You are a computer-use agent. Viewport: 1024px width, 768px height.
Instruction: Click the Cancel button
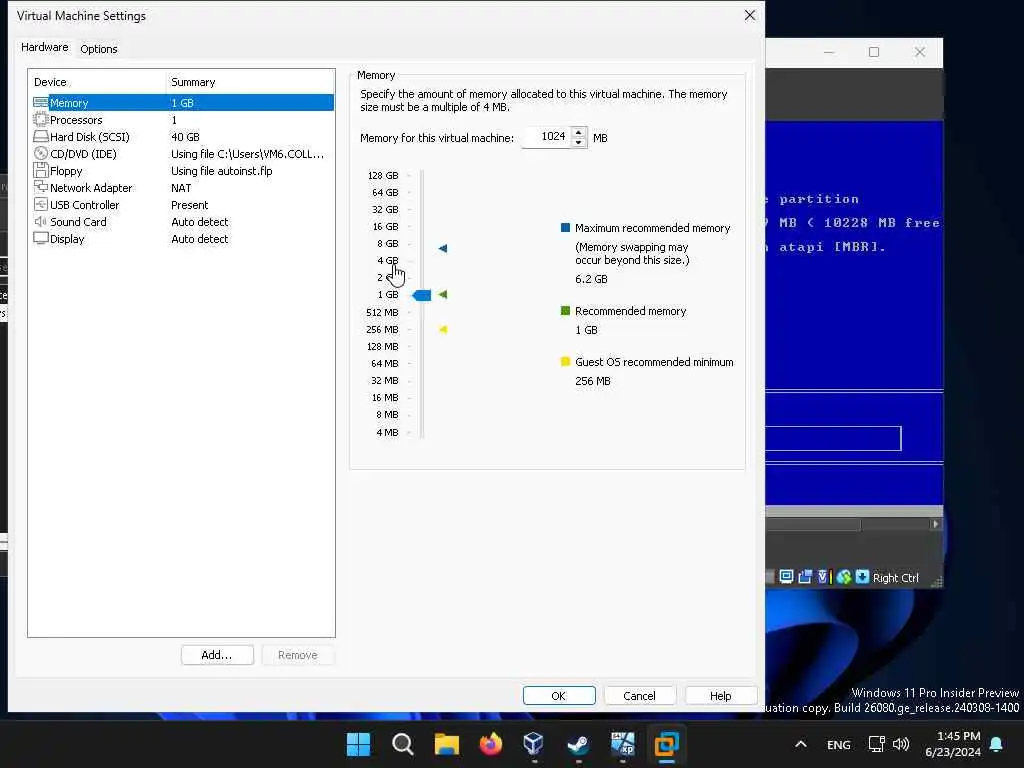pyautogui.click(x=639, y=696)
